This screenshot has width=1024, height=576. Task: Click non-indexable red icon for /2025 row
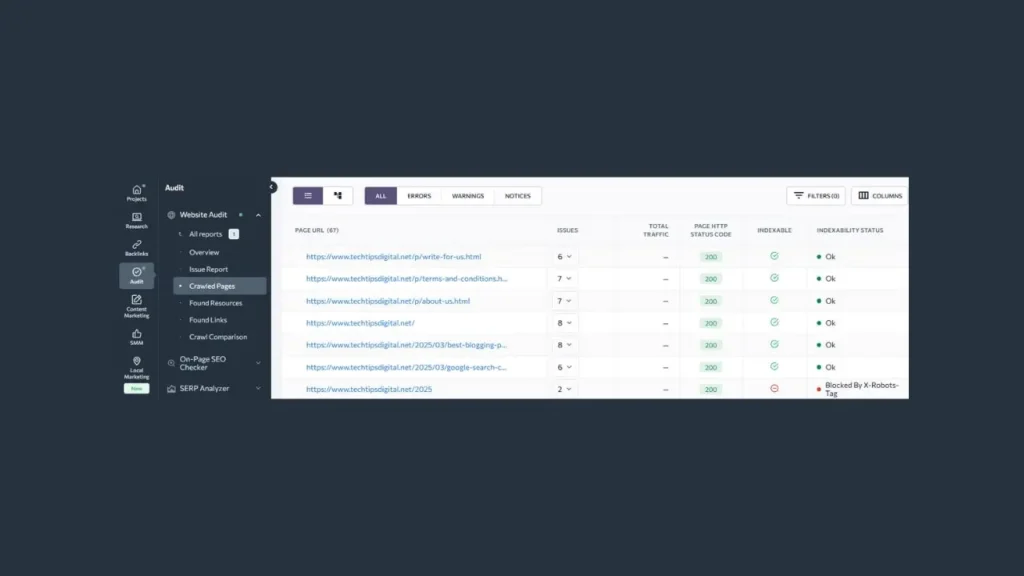774,389
